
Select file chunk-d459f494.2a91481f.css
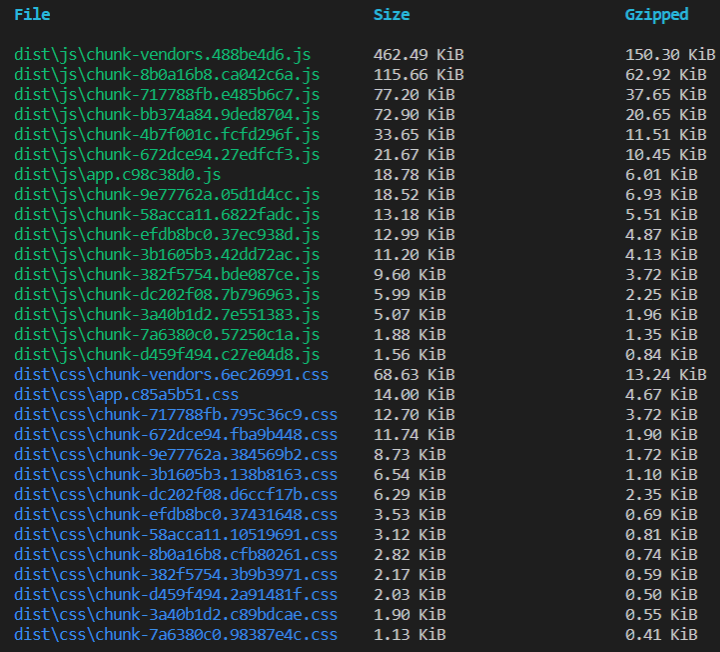176,594
